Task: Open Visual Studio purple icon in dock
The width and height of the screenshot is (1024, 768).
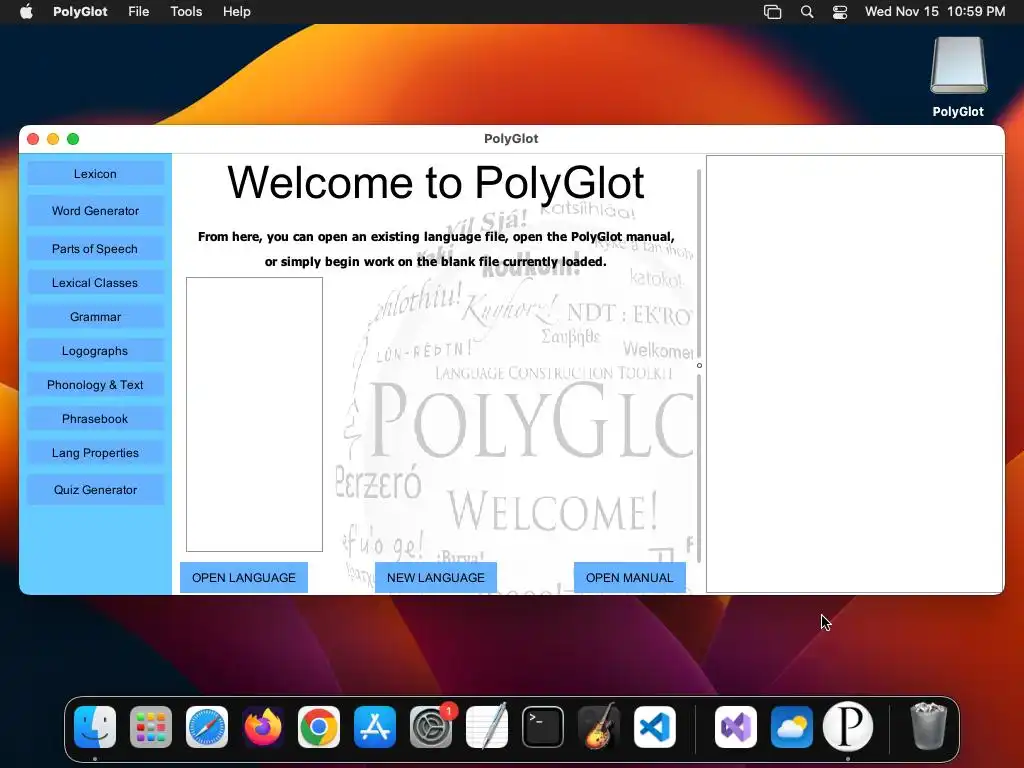Action: tap(736, 727)
